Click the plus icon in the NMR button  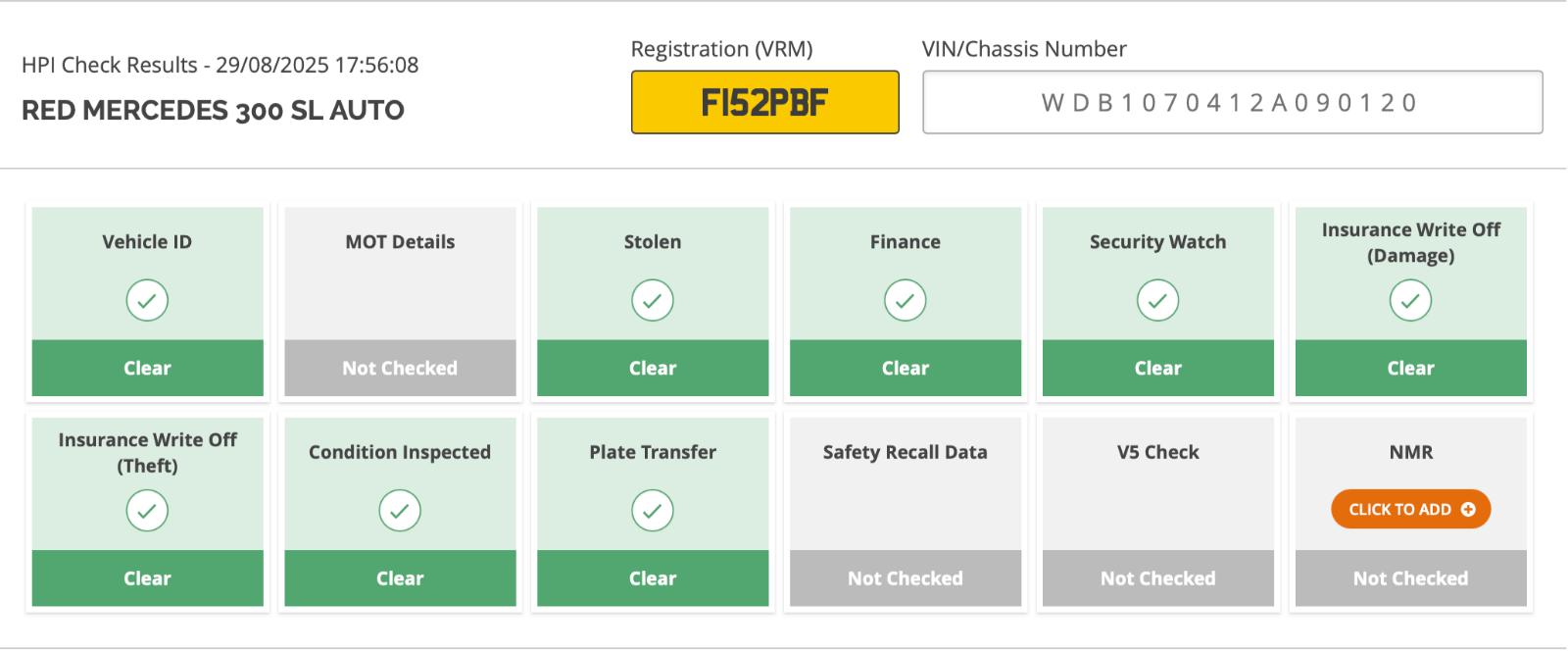(x=1468, y=509)
